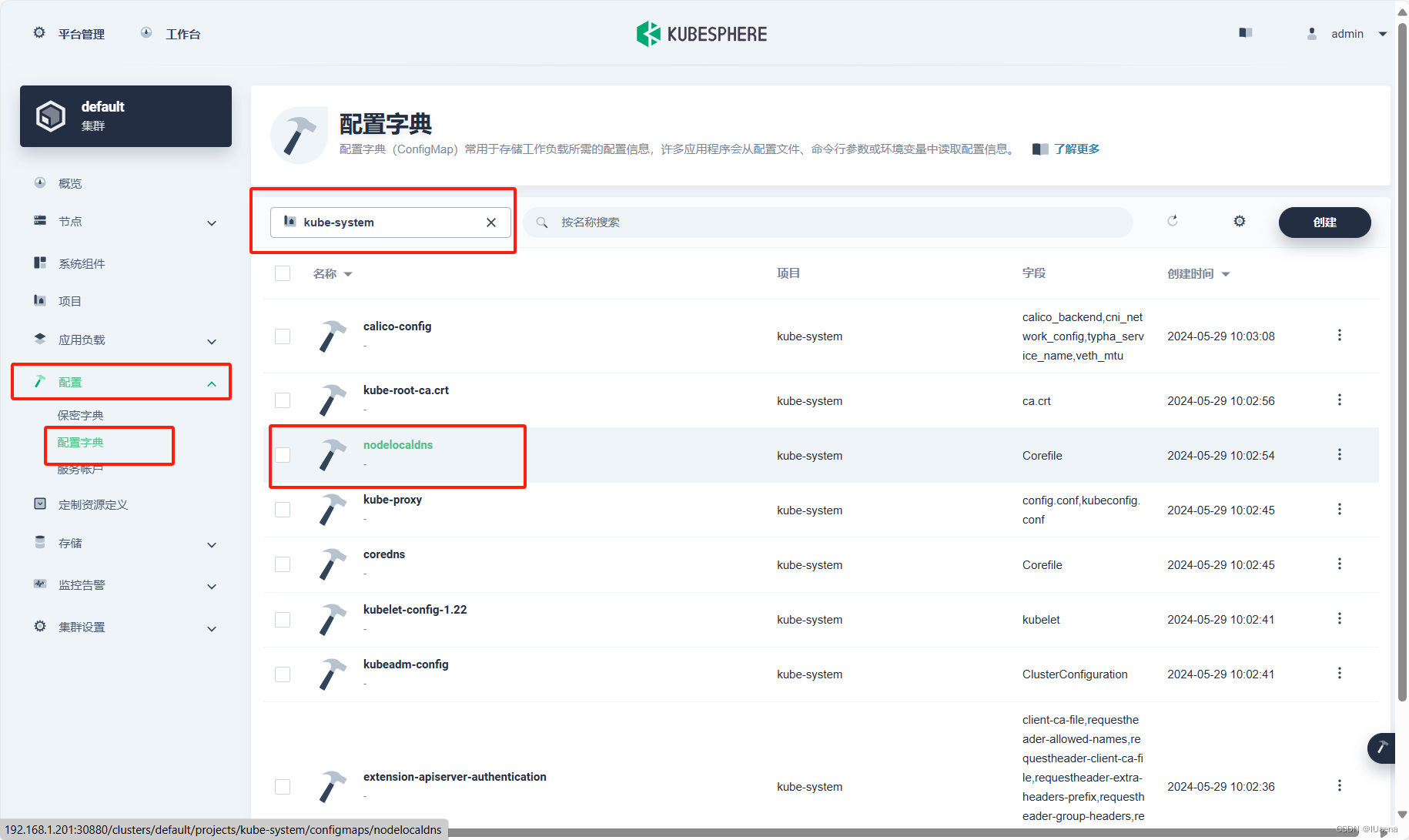The width and height of the screenshot is (1409, 840).
Task: Click the overview sidebar icon
Action: (x=40, y=182)
